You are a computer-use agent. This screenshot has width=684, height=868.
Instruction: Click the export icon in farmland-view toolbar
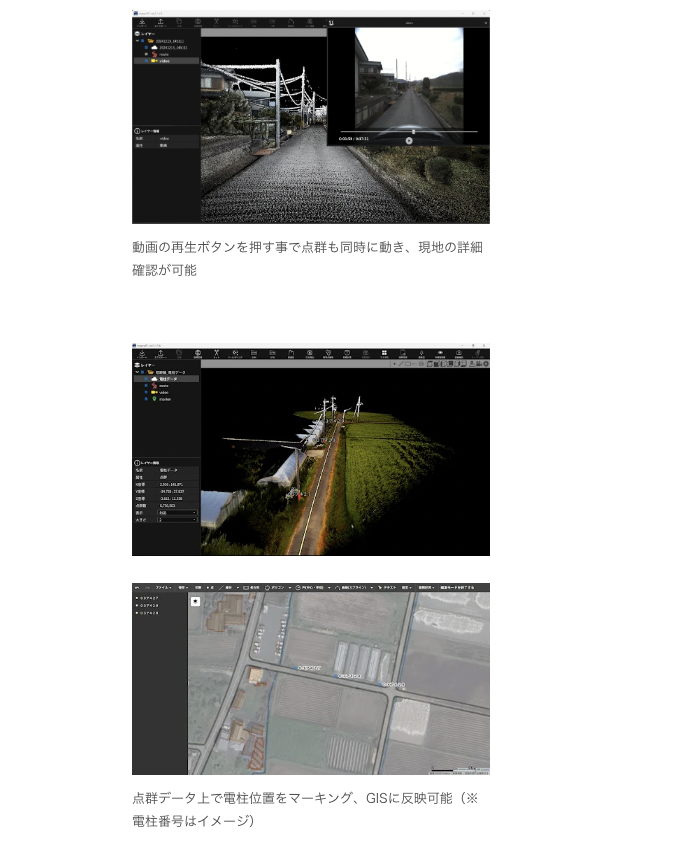[160, 354]
